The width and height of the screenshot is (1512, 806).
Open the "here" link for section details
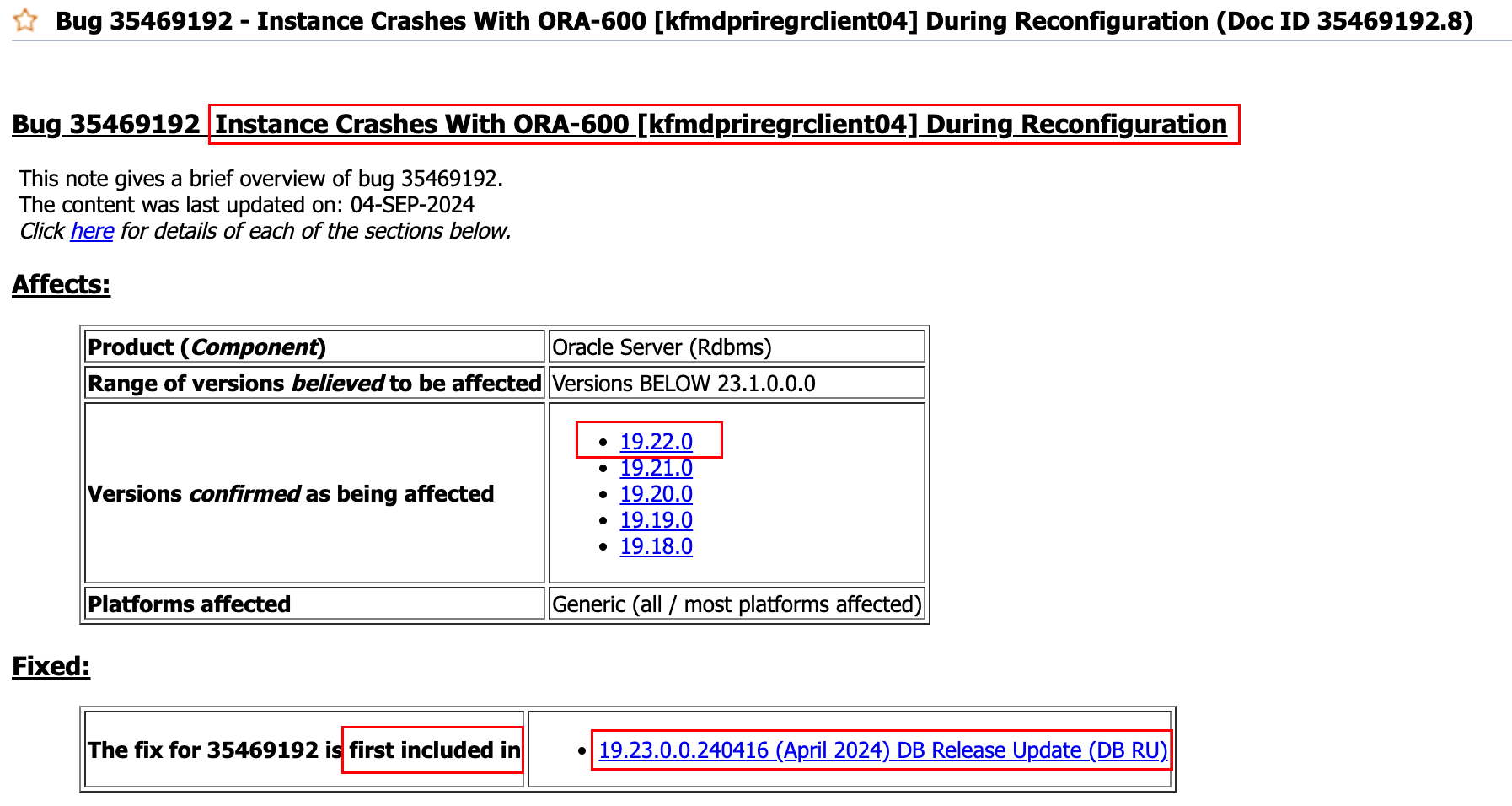[x=90, y=231]
